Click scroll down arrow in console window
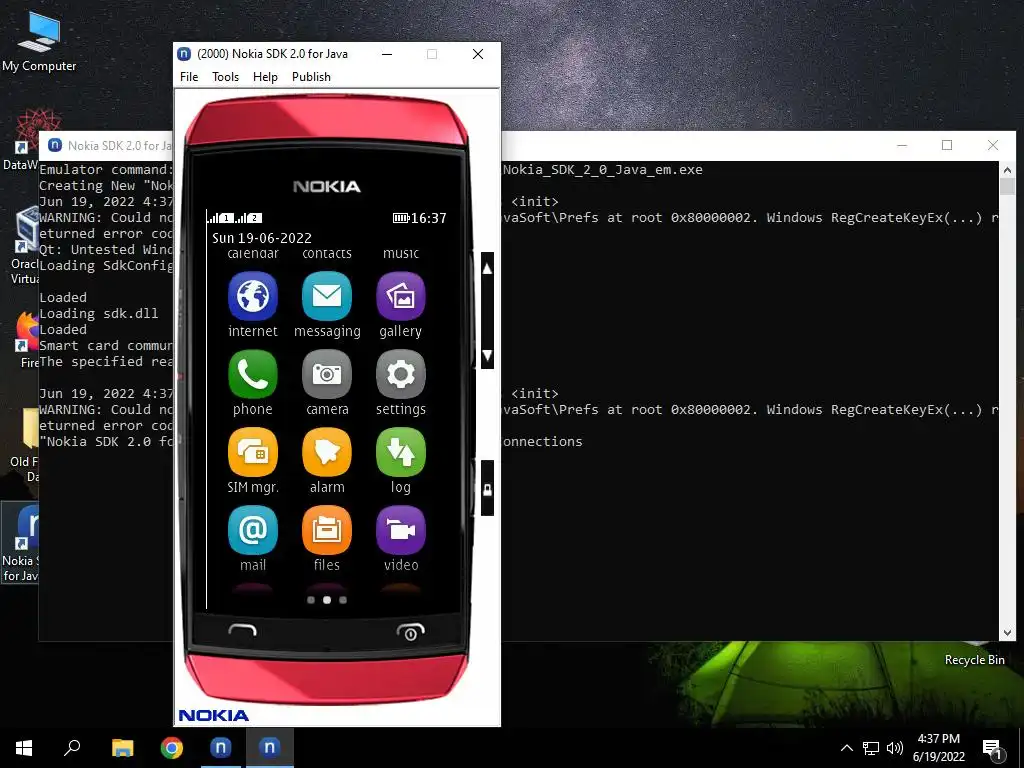 [x=1007, y=632]
